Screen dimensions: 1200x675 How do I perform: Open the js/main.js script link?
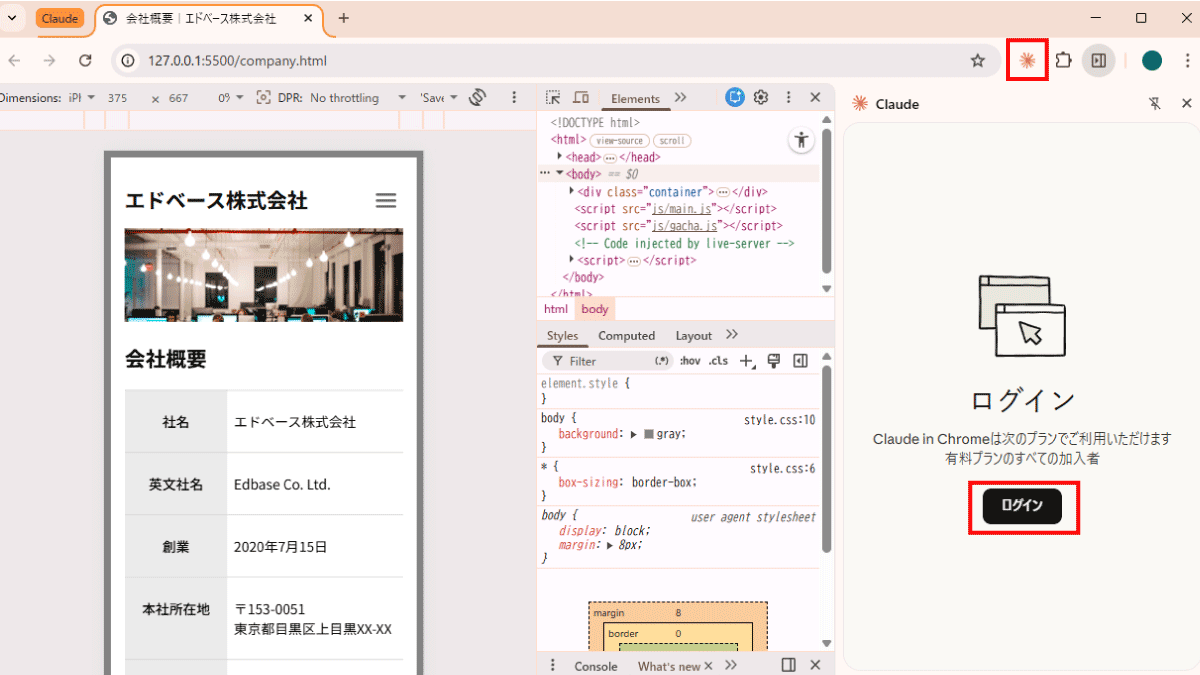[681, 209]
